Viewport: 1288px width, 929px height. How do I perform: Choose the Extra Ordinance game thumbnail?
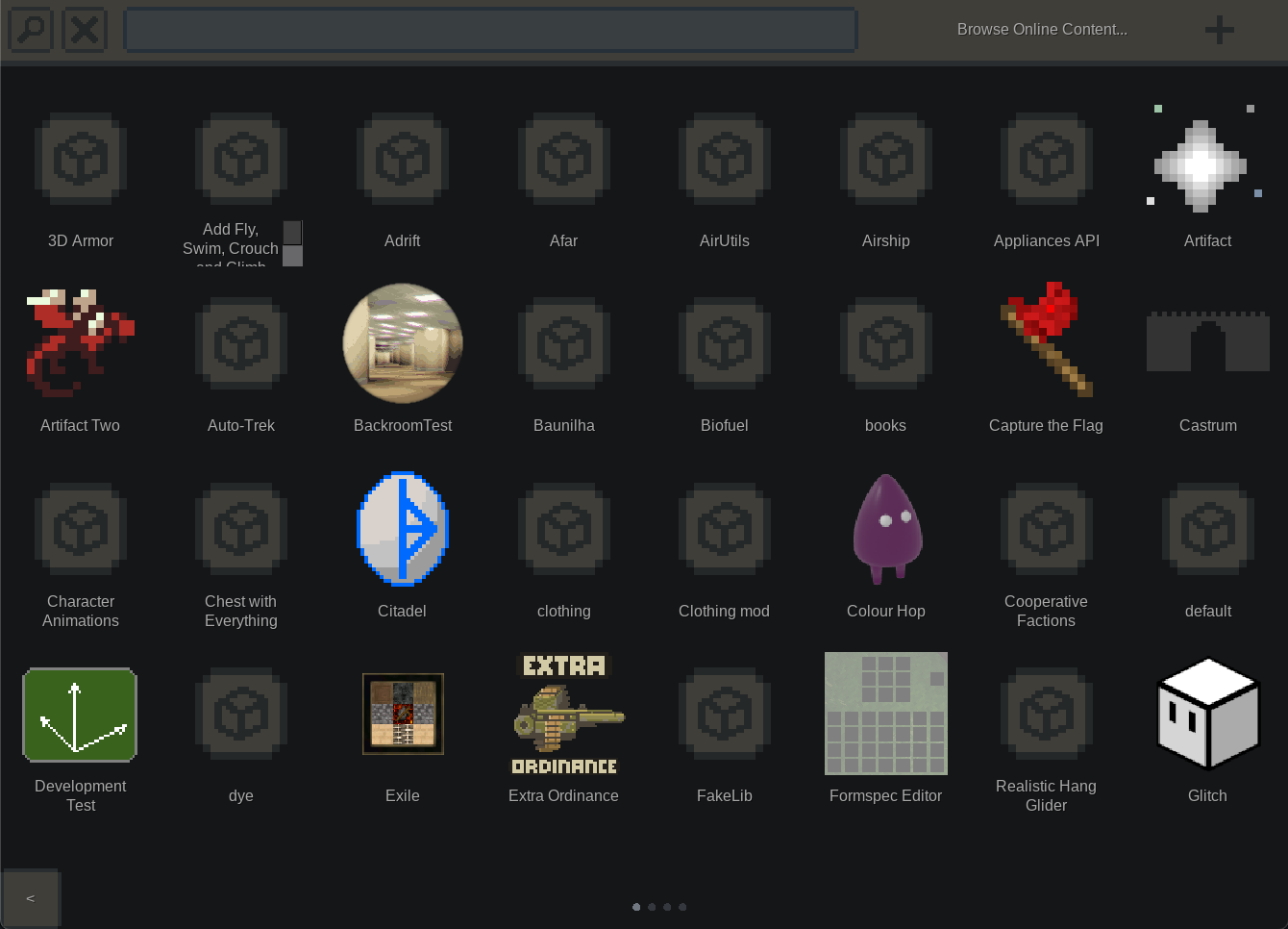tap(564, 715)
